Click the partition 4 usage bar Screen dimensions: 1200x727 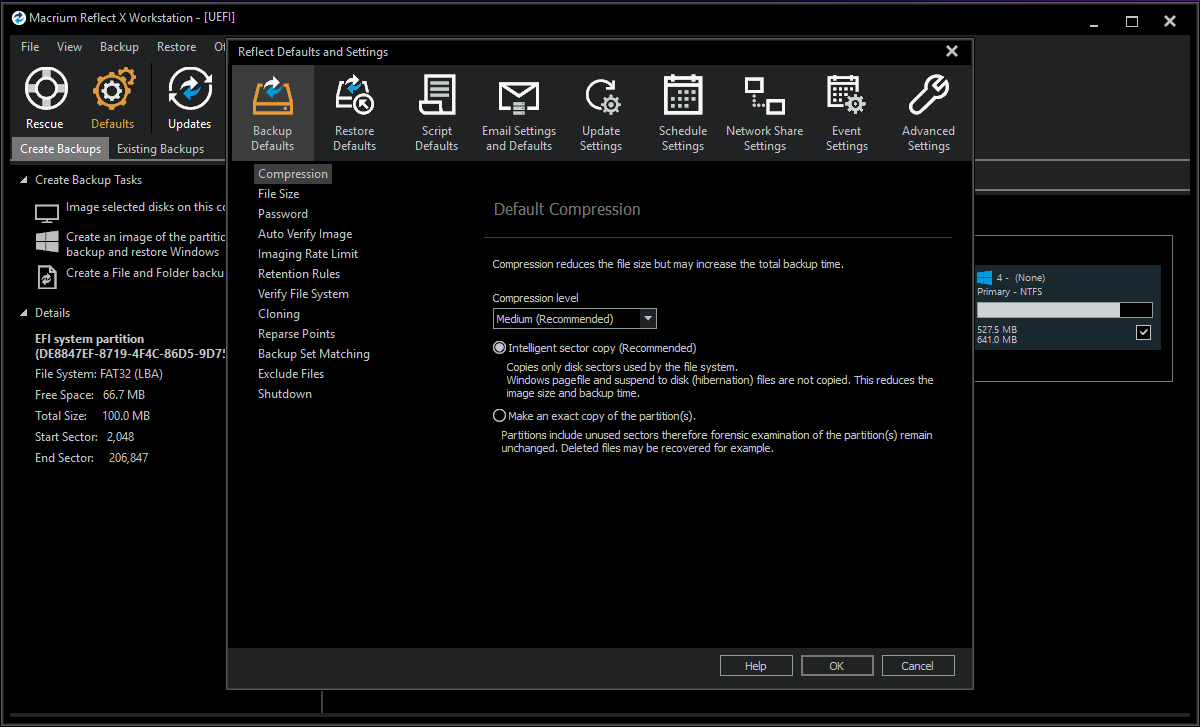pyautogui.click(x=1064, y=310)
